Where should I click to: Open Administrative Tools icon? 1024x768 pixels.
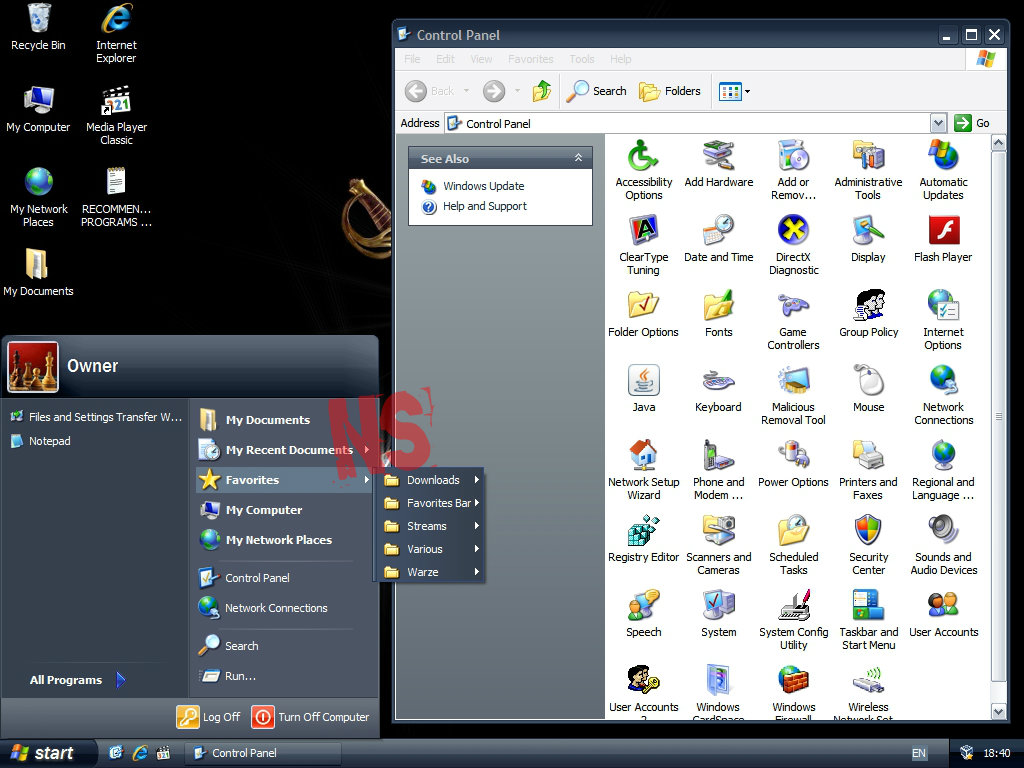pos(868,170)
